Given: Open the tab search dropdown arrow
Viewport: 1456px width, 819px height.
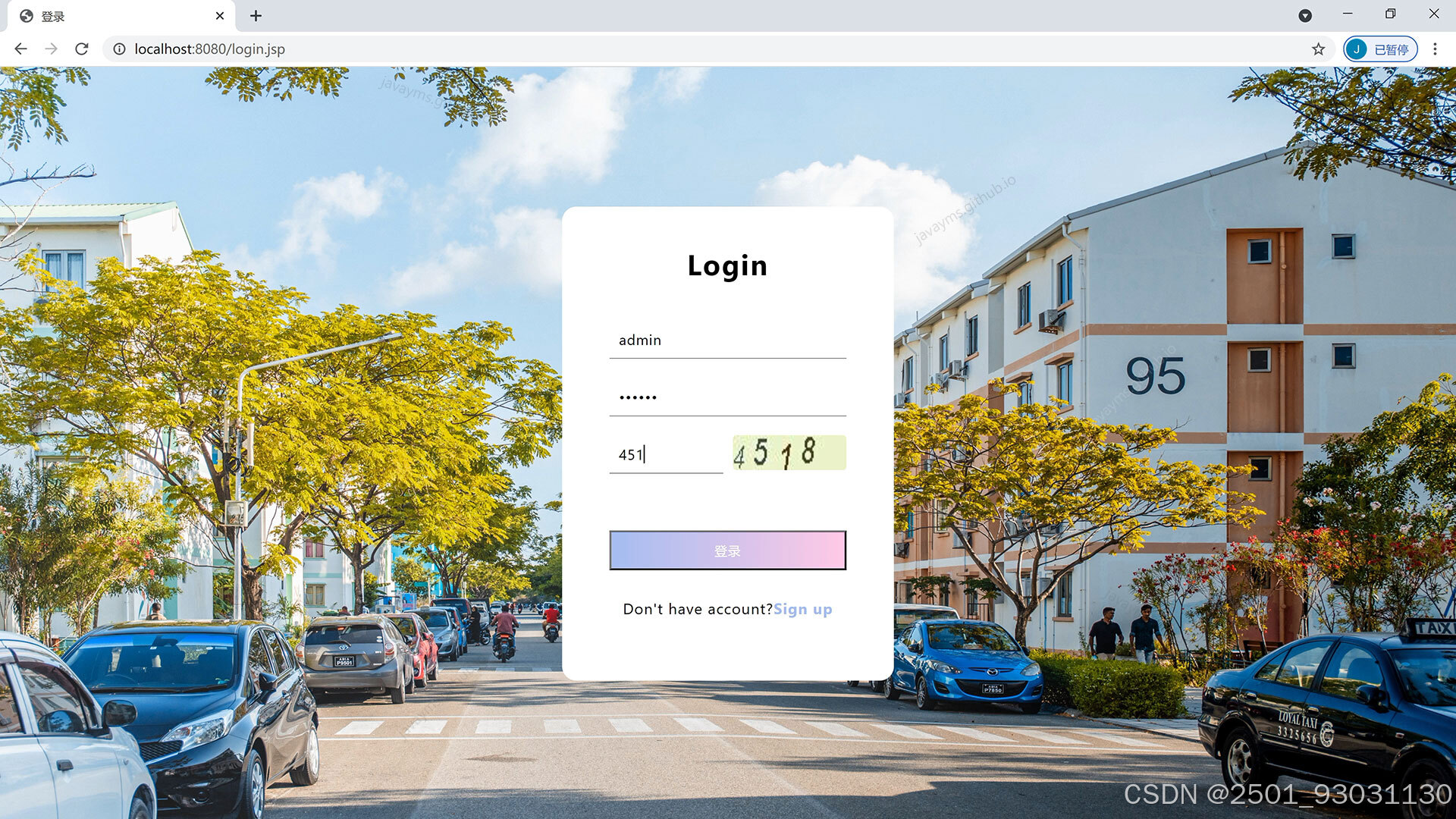Looking at the screenshot, I should point(1305,16).
